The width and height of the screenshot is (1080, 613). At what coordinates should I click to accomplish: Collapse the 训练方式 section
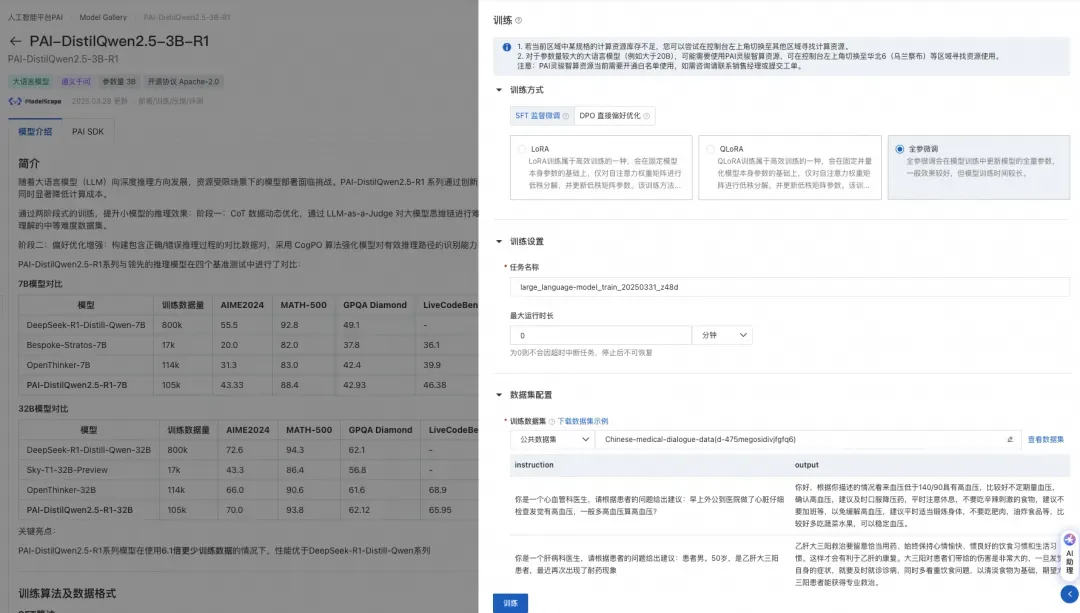click(x=499, y=90)
